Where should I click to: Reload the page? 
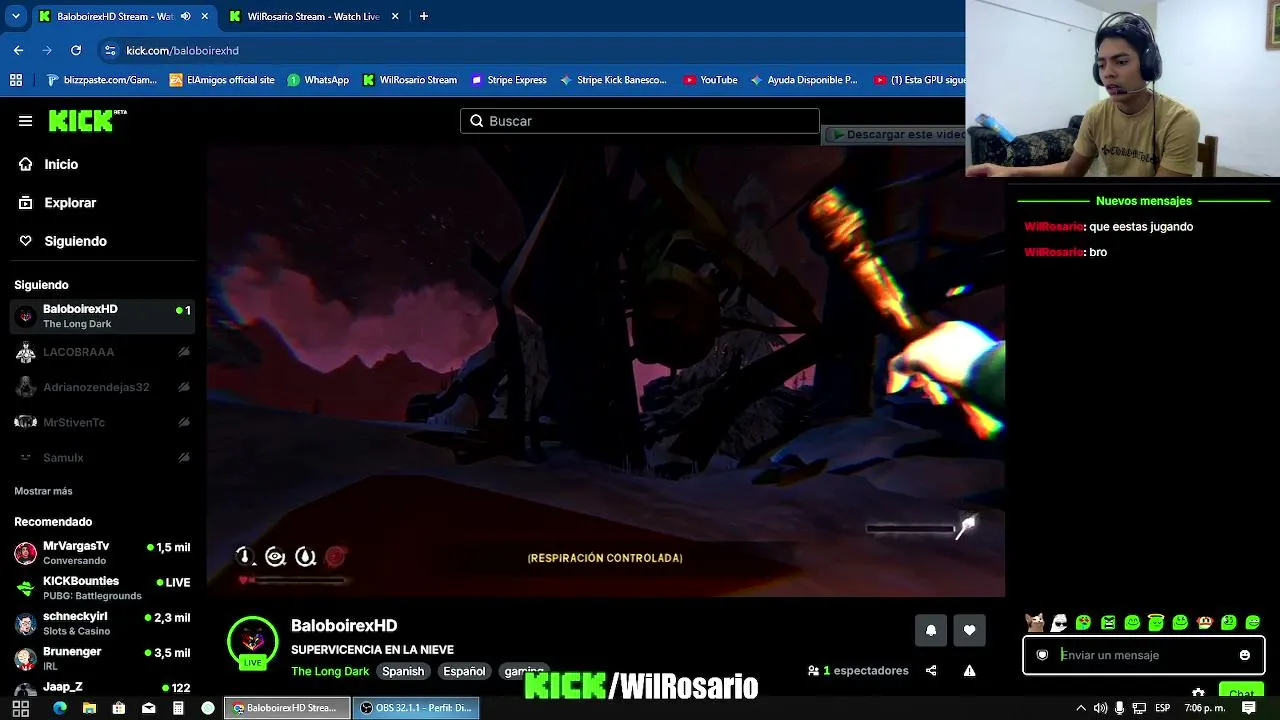(76, 50)
